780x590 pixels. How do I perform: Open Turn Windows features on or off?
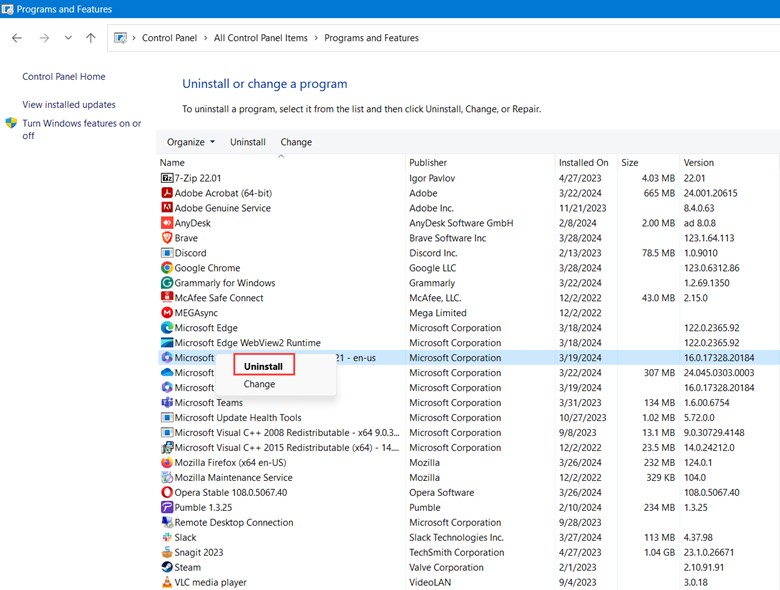[82, 129]
